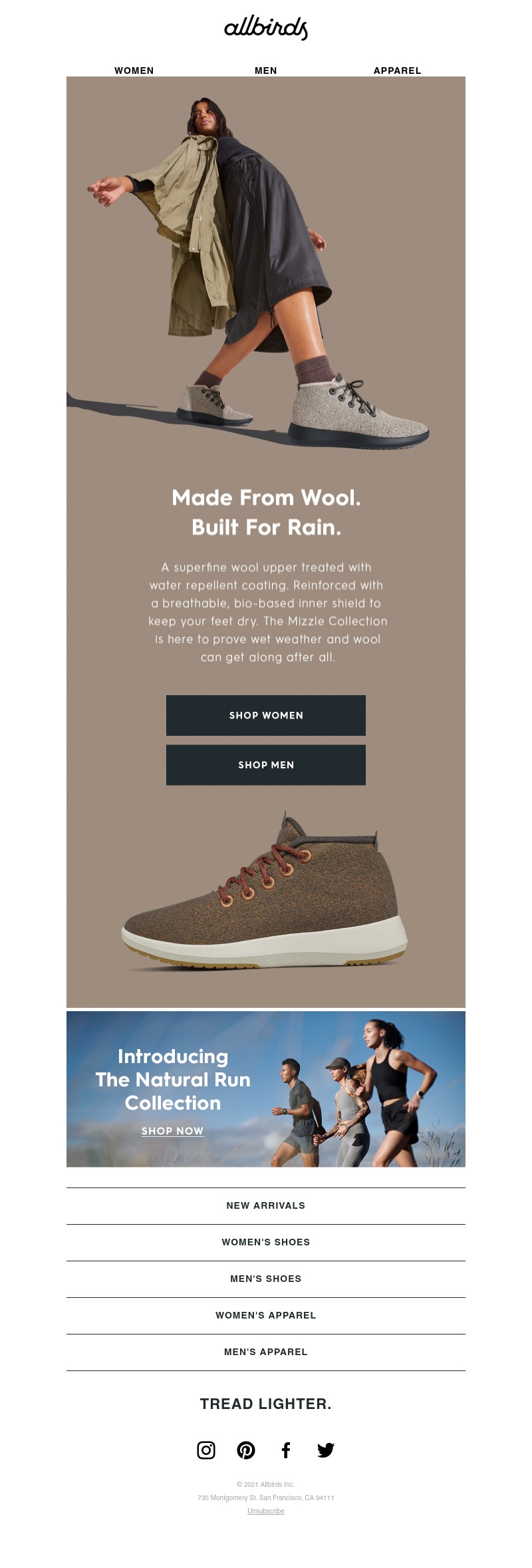This screenshot has height=1568, width=532.
Task: Select APPAREL in top navigation
Action: click(x=398, y=71)
